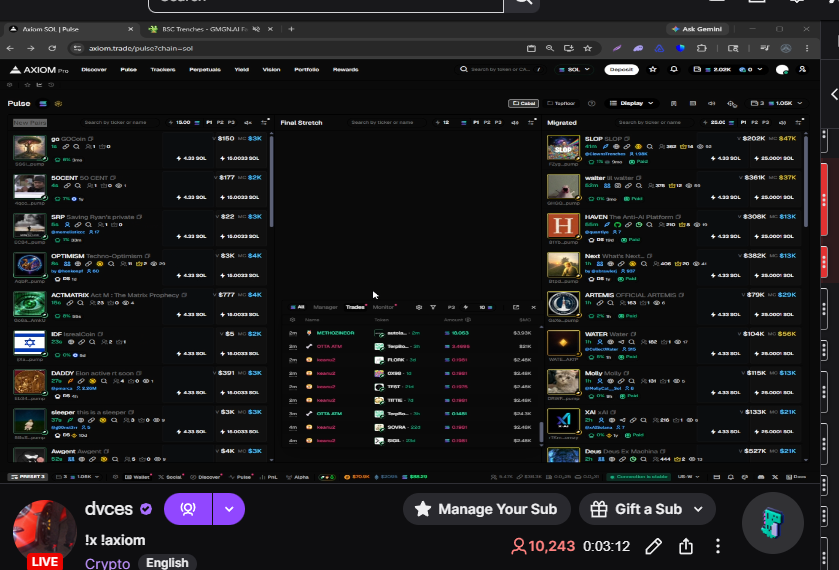839x570 pixels.
Task: Expand the wallet selector showing 1.05K
Action: click(x=776, y=103)
